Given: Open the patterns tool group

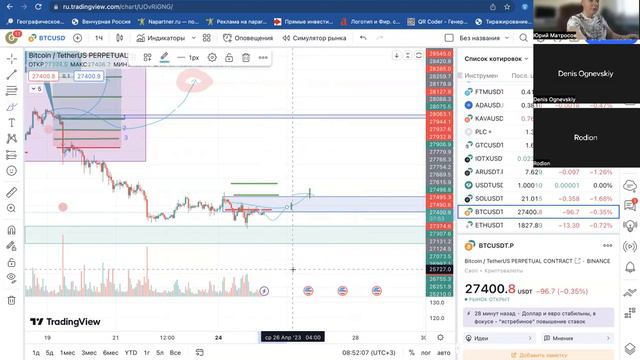Looking at the screenshot, I should coord(11,139).
